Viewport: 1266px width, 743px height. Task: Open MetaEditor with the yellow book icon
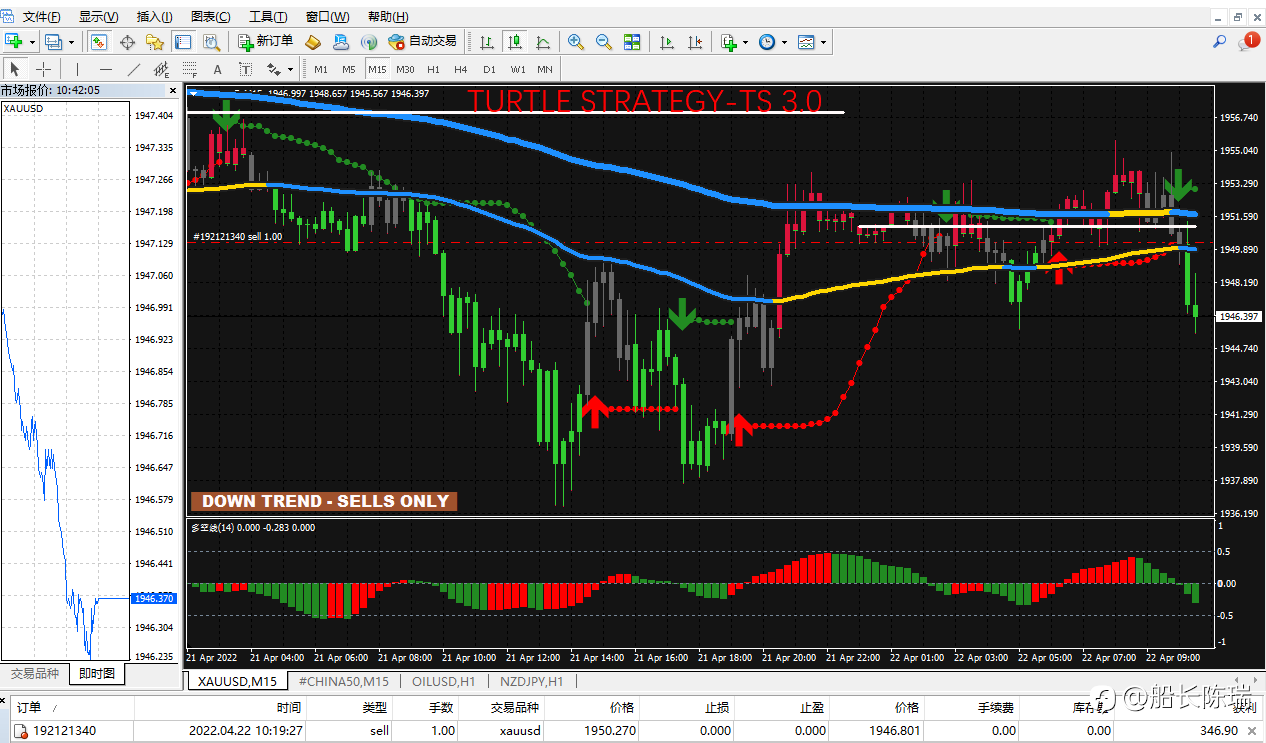point(313,41)
